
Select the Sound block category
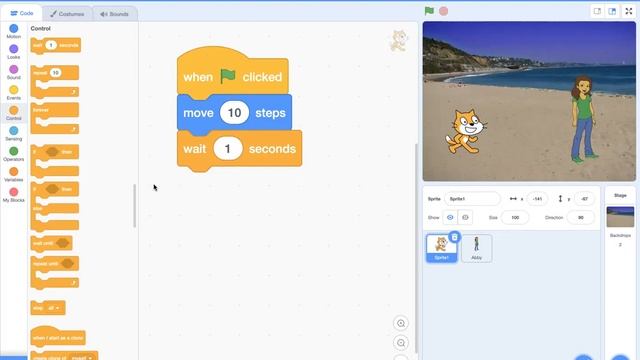coord(13,72)
